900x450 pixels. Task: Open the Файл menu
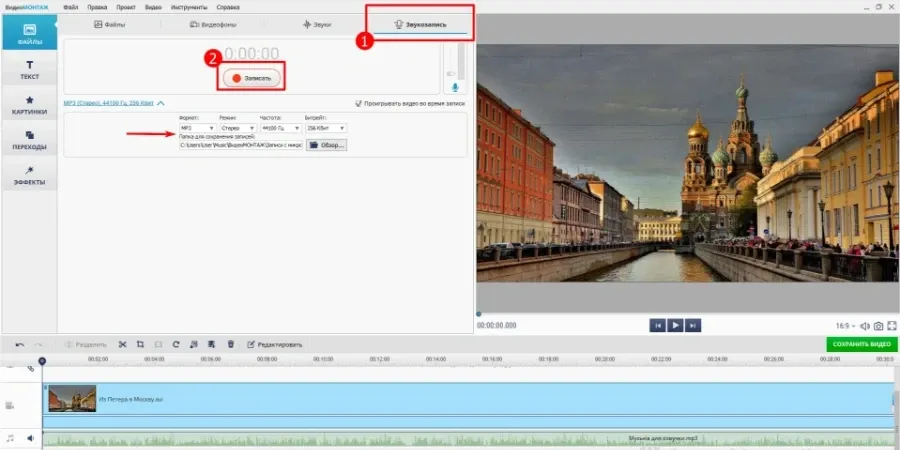click(x=71, y=7)
